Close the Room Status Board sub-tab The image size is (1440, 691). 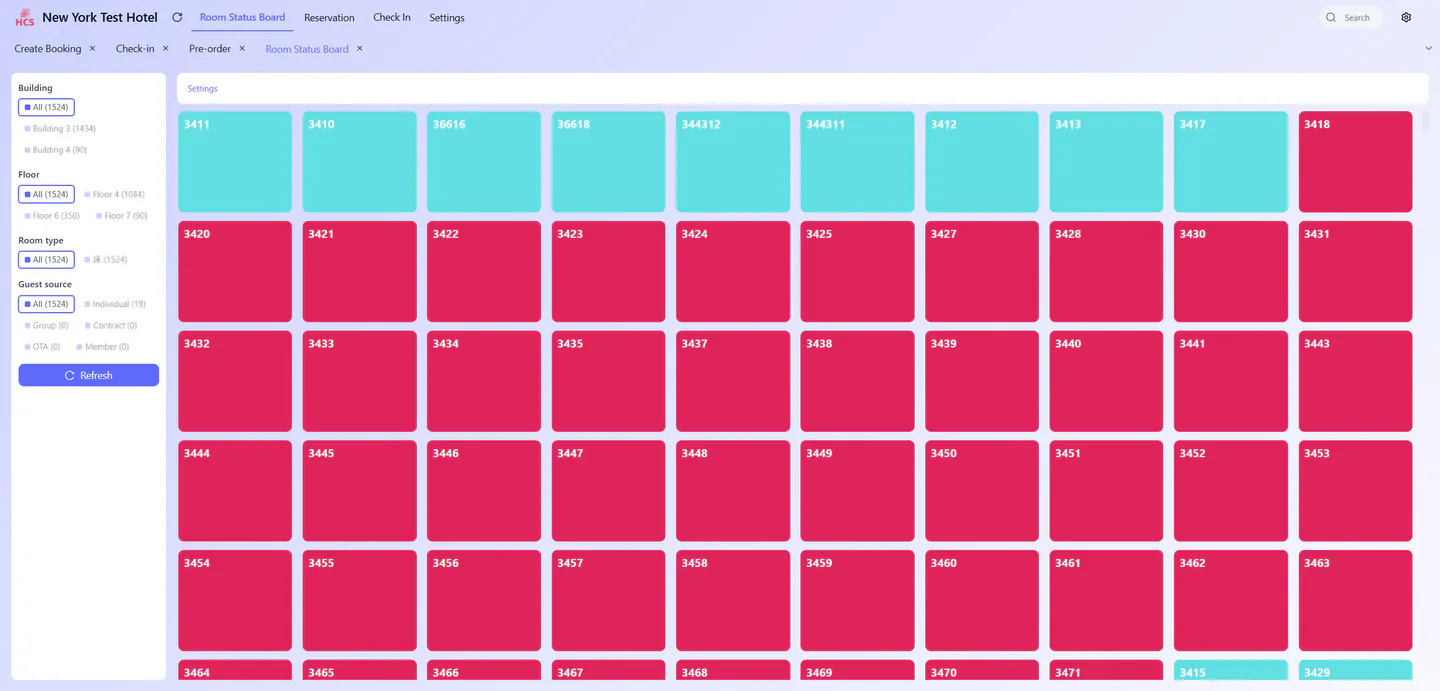(x=360, y=48)
